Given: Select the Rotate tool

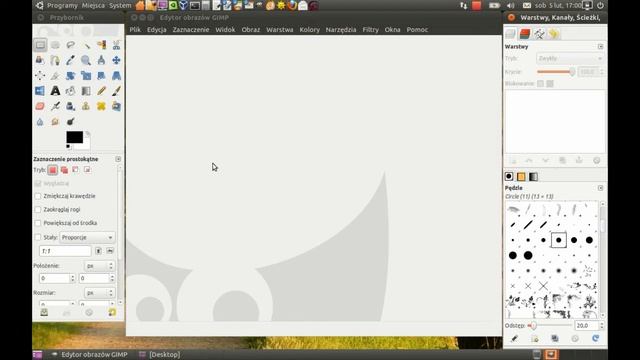Looking at the screenshot, I should (71, 76).
